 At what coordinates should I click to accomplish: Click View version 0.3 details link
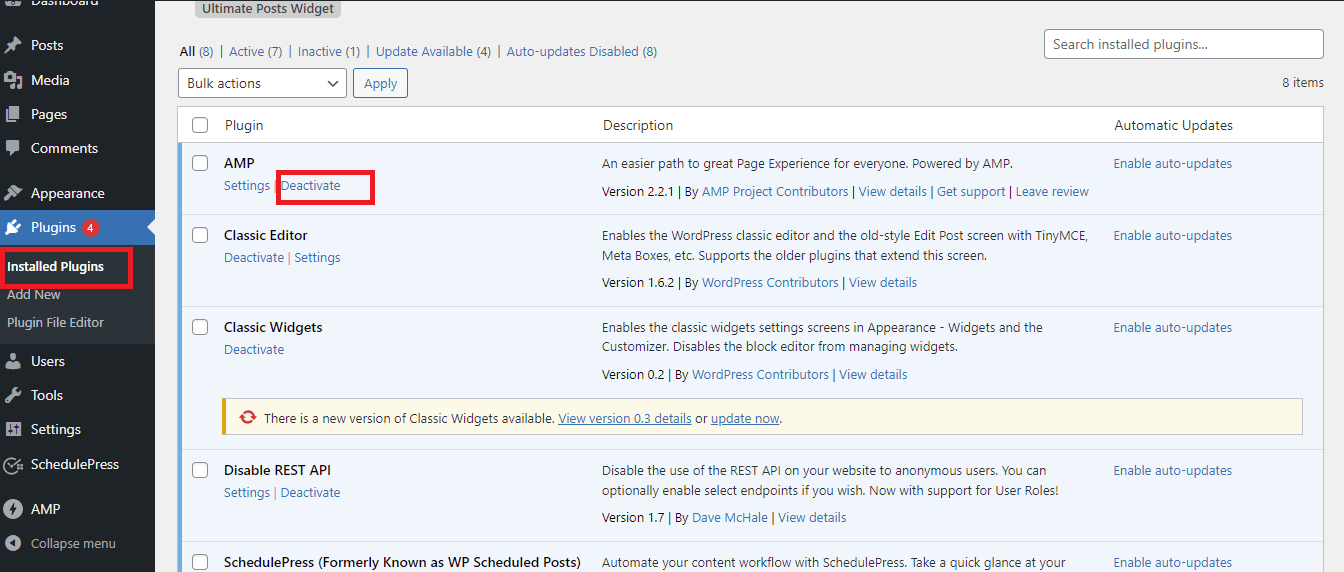pyautogui.click(x=625, y=419)
